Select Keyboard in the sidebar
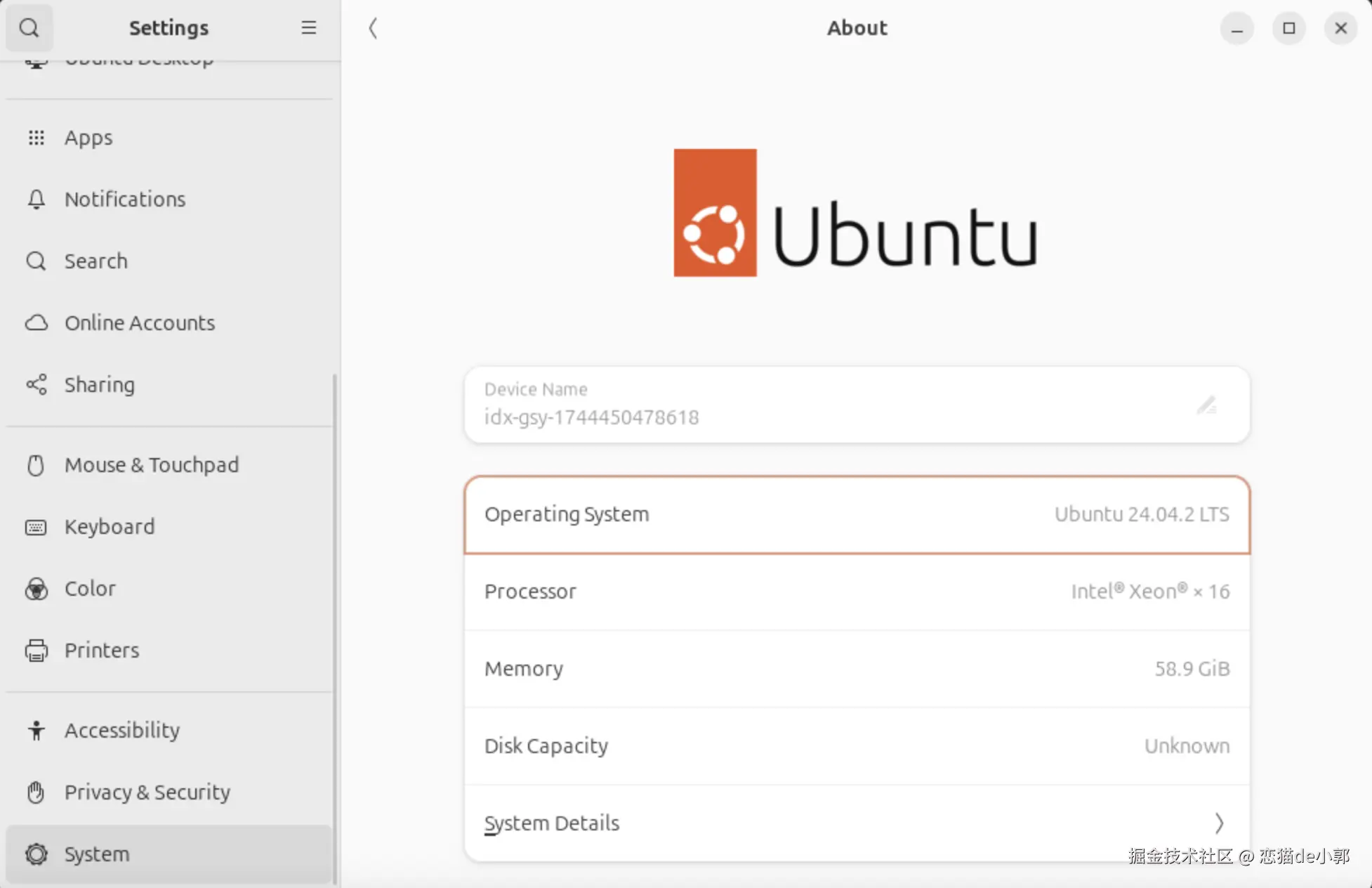Image resolution: width=1372 pixels, height=888 pixels. tap(110, 527)
